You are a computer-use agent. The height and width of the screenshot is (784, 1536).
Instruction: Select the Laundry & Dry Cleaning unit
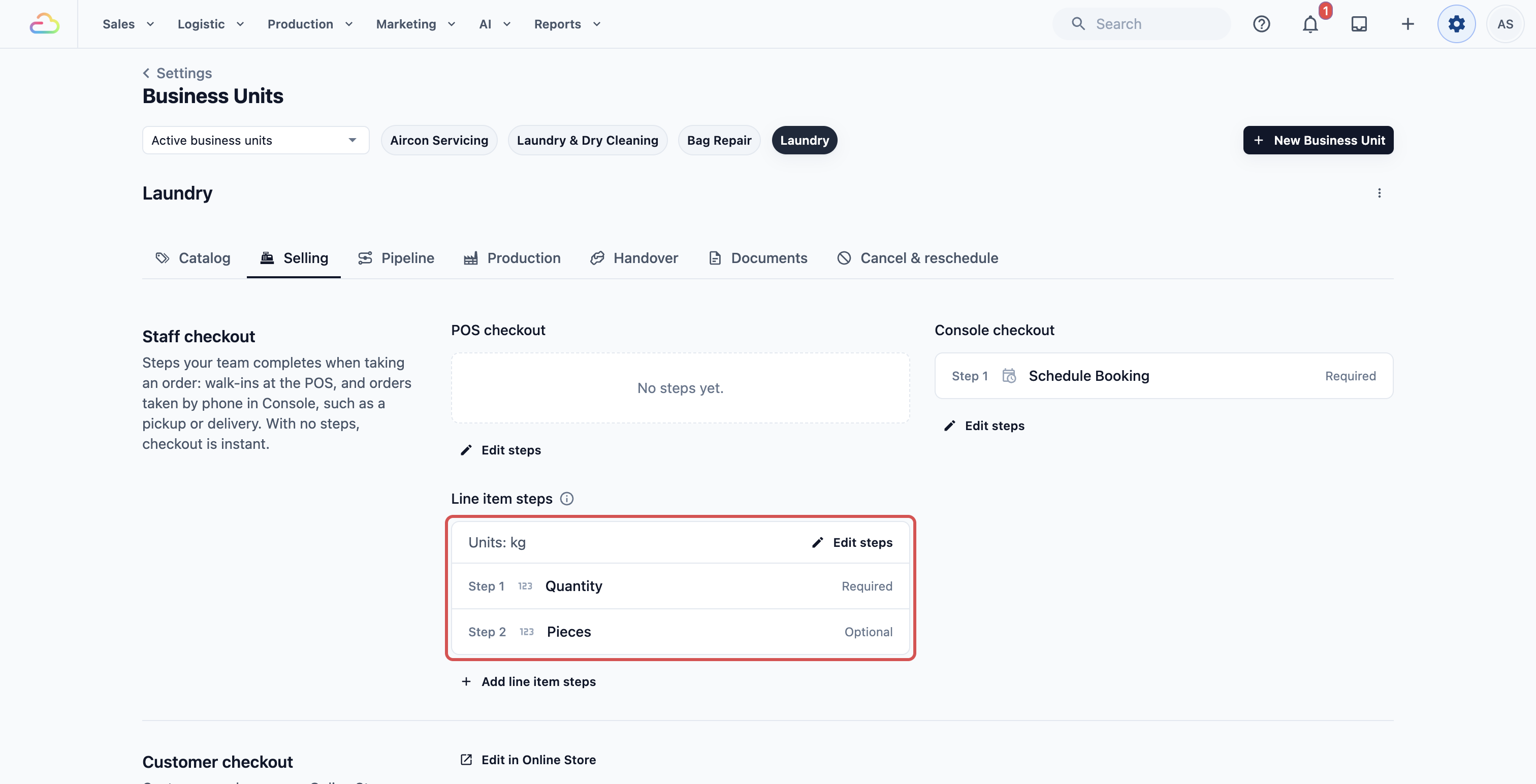pyautogui.click(x=587, y=140)
